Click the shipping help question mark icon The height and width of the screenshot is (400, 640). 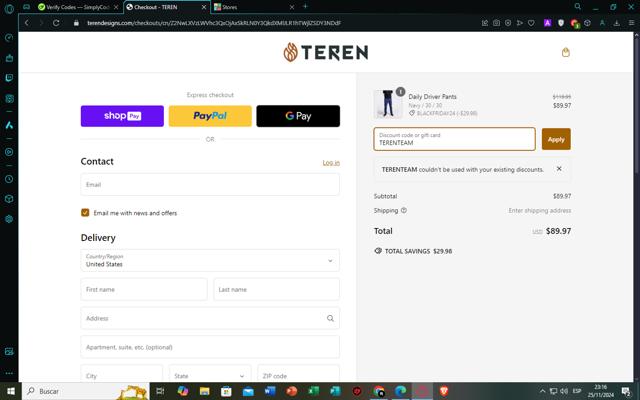point(404,211)
